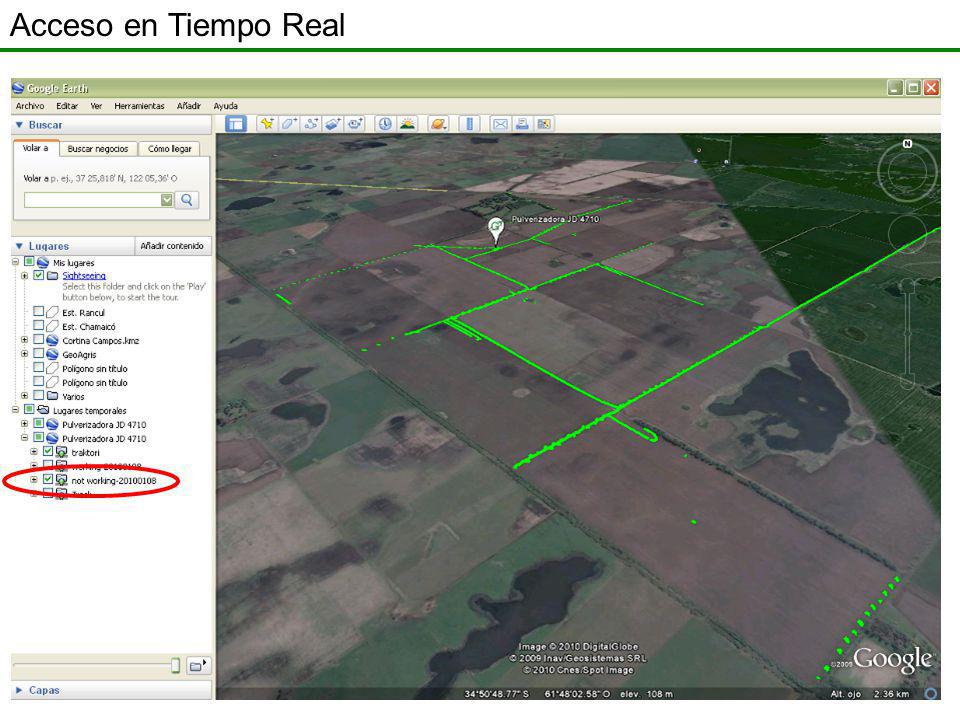This screenshot has height=720, width=960.
Task: Start the Record a Tour tool
Action: click(355, 124)
